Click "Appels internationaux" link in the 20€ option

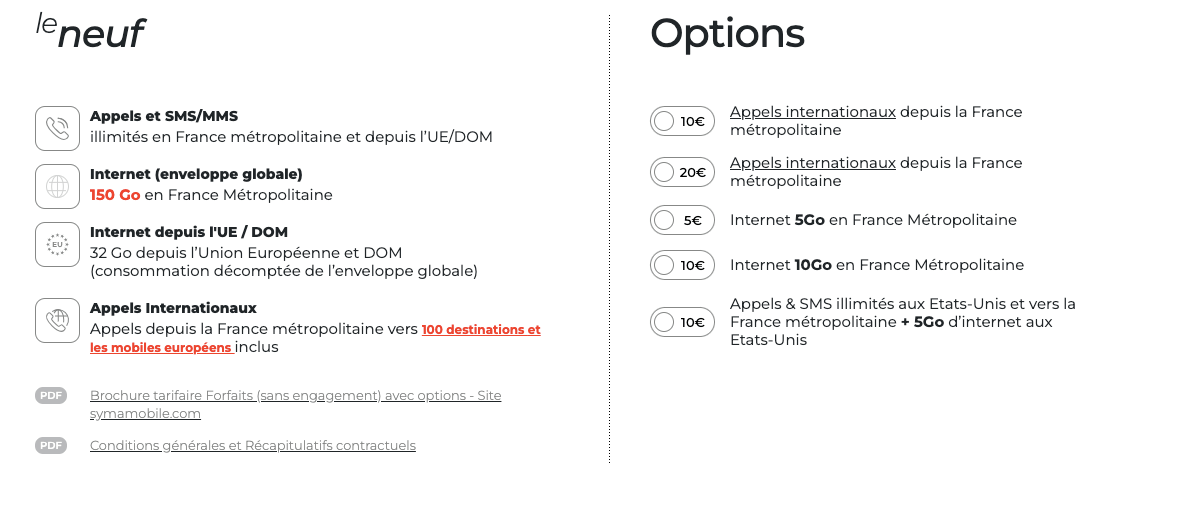[812, 163]
